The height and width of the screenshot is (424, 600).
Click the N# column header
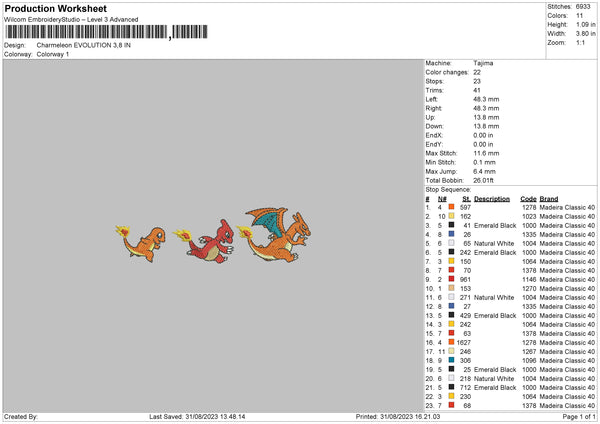click(x=442, y=199)
